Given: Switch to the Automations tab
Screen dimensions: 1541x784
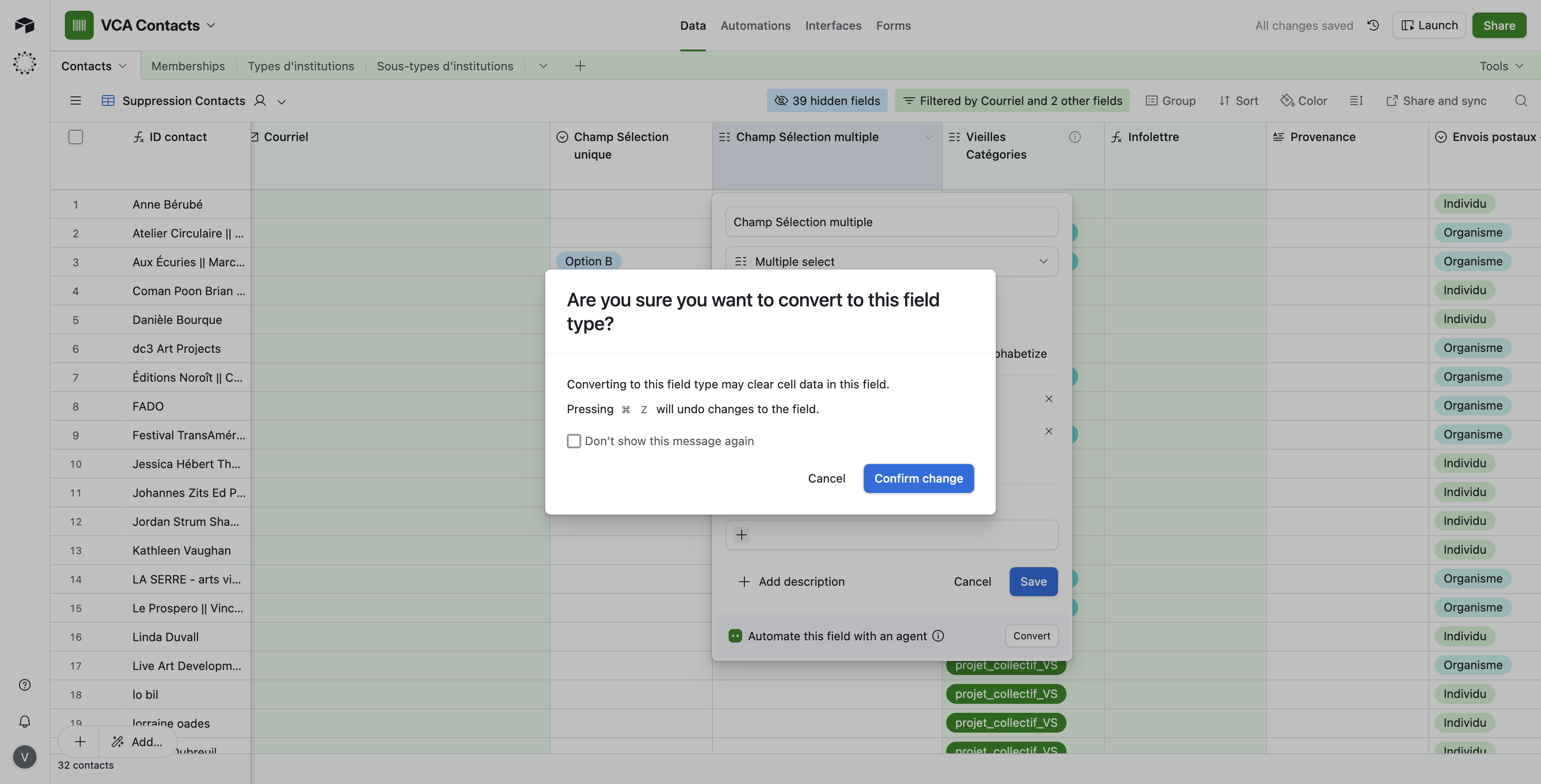Looking at the screenshot, I should click(x=755, y=25).
